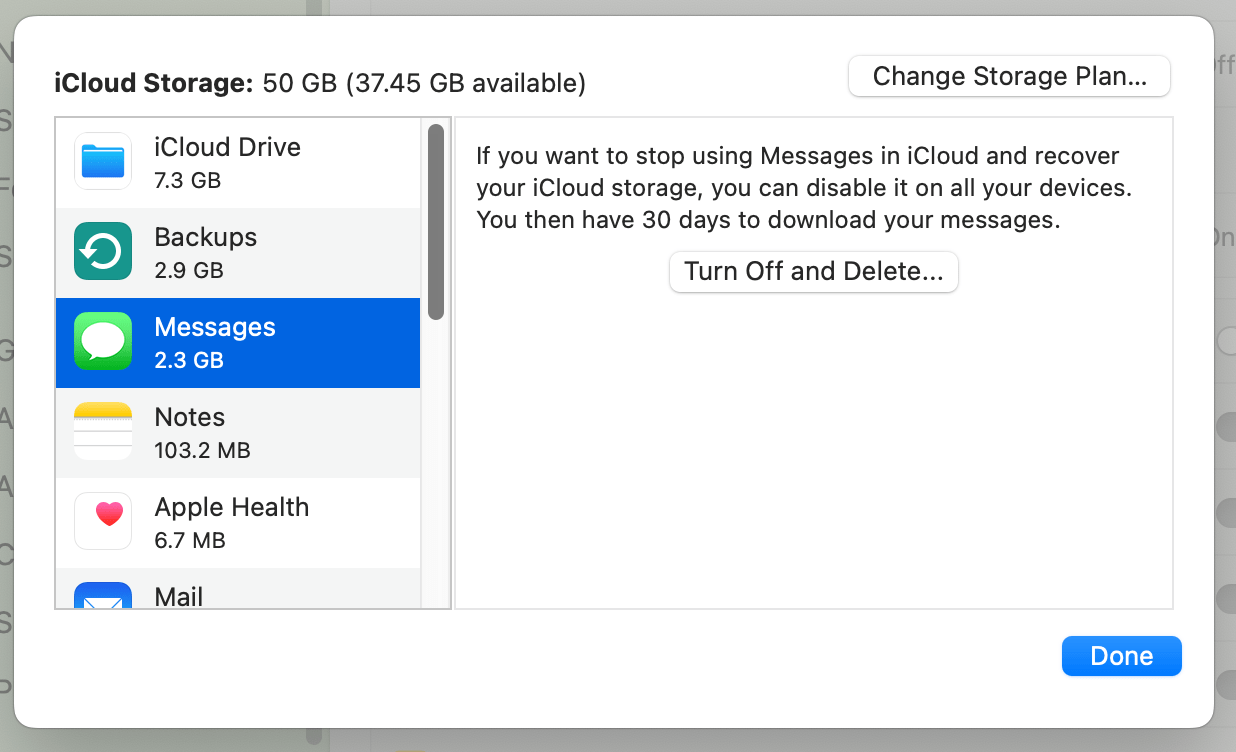This screenshot has height=752, width=1236.
Task: Choose the Apple Health list item label
Action: pyautogui.click(x=231, y=508)
